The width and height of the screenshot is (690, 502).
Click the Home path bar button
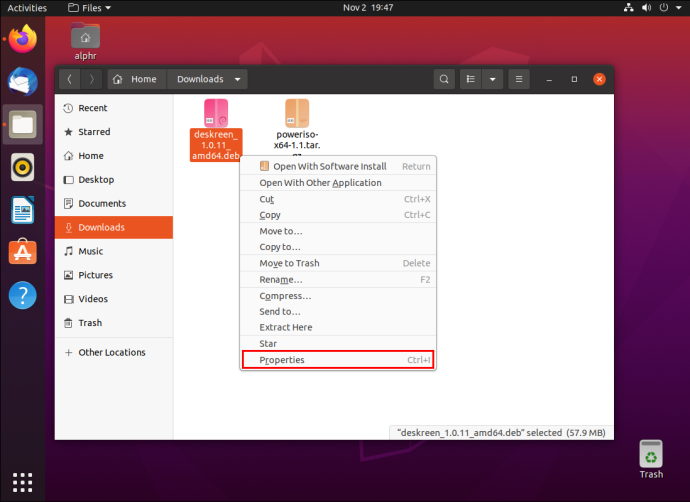[x=137, y=79]
